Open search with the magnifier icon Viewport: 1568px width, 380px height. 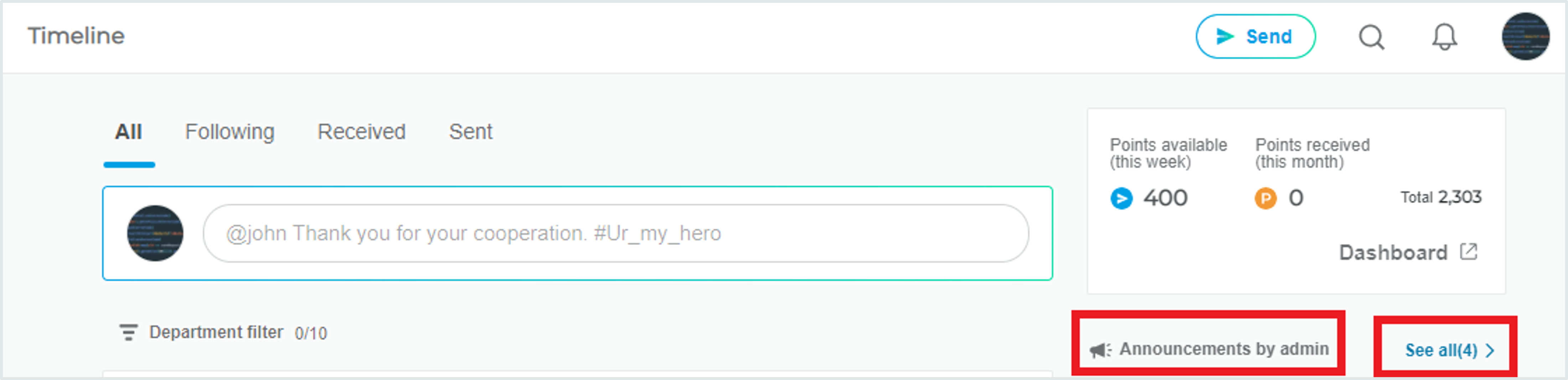pos(1371,37)
